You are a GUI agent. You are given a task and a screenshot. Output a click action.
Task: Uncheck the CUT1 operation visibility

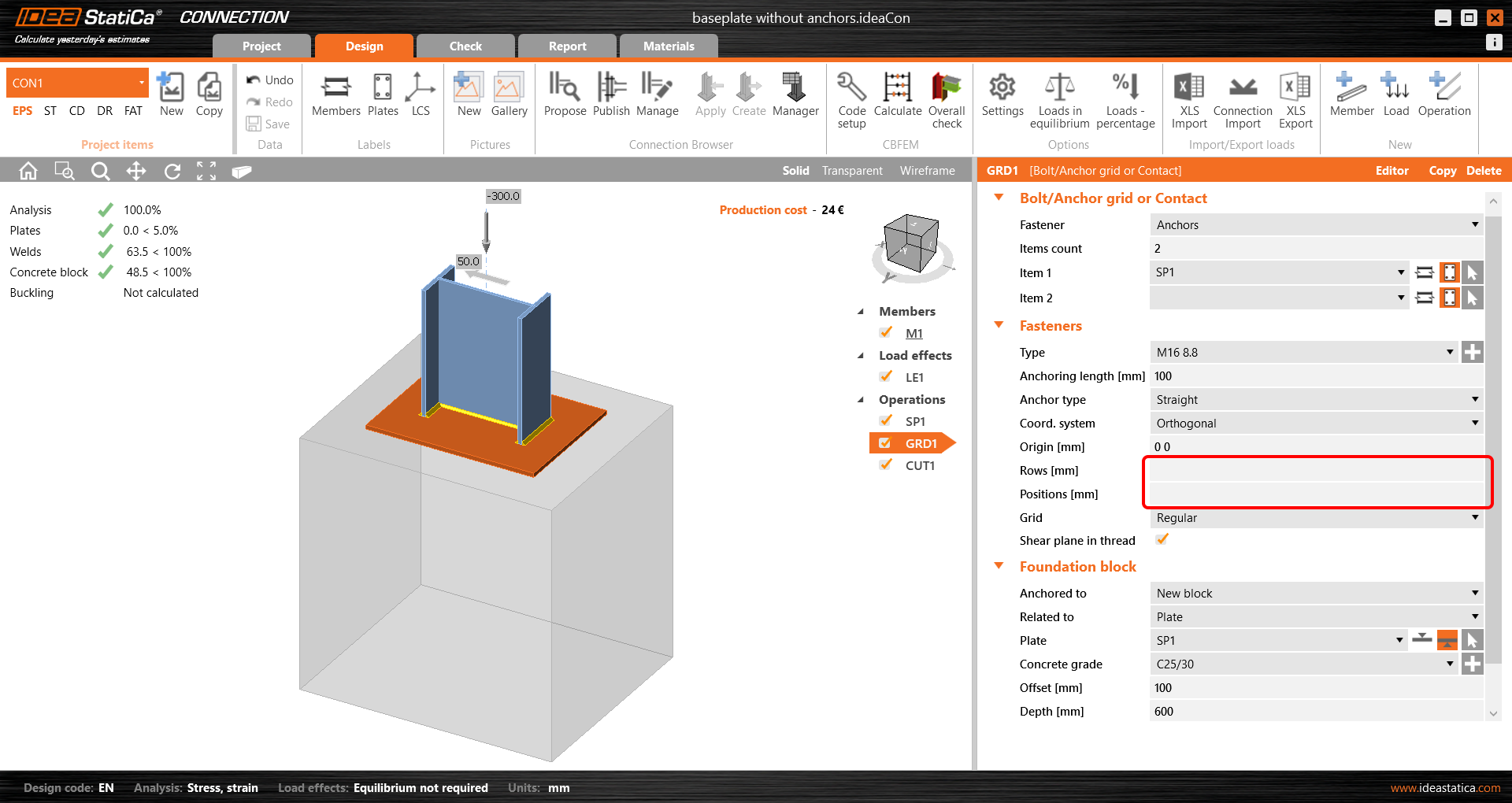point(886,465)
